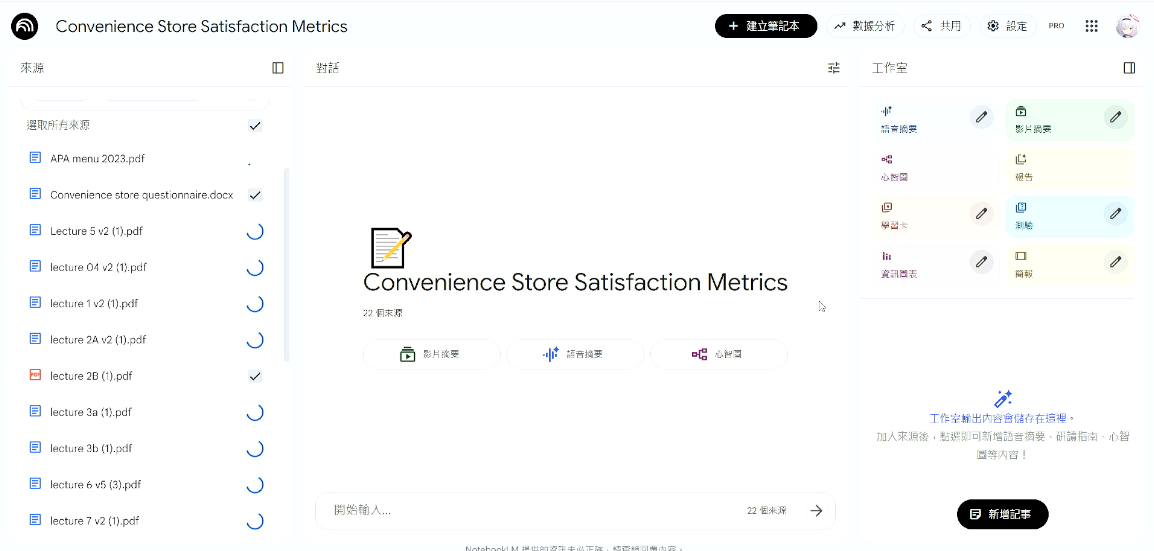This screenshot has width=1154, height=551.
Task: Open the chat settings sliders icon
Action: [833, 68]
